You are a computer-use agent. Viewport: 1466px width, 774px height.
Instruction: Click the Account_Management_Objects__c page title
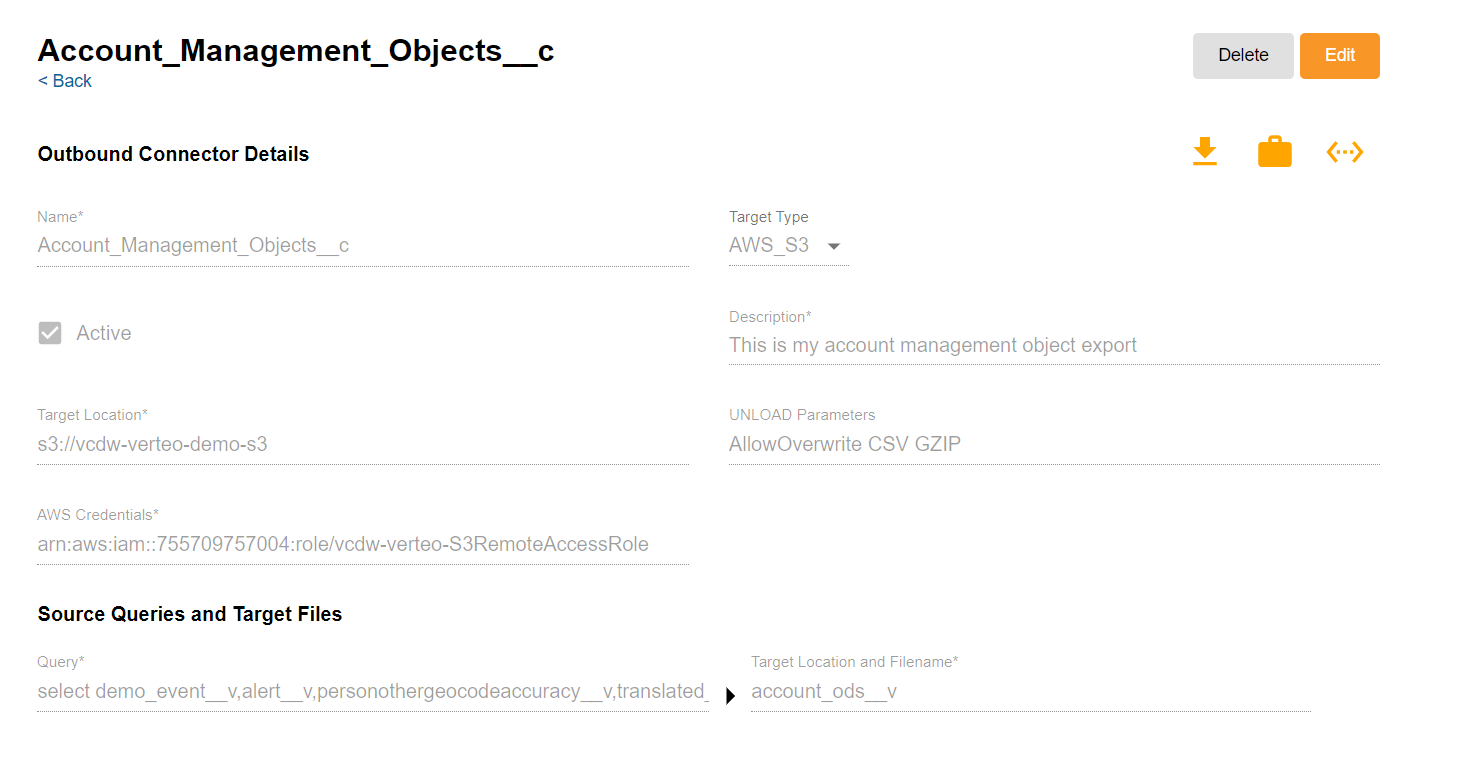click(296, 50)
